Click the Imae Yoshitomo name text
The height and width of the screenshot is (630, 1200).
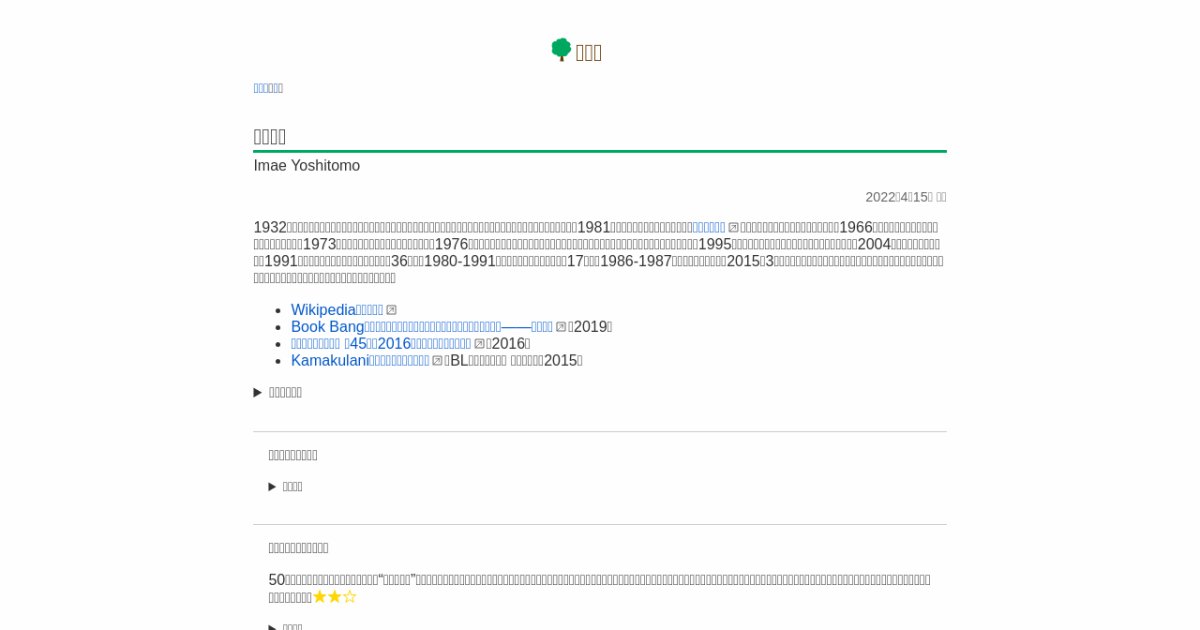pos(306,166)
